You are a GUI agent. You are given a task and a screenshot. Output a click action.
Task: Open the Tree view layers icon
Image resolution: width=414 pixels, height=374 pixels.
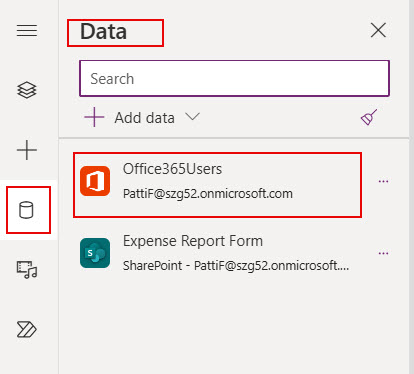(27, 90)
